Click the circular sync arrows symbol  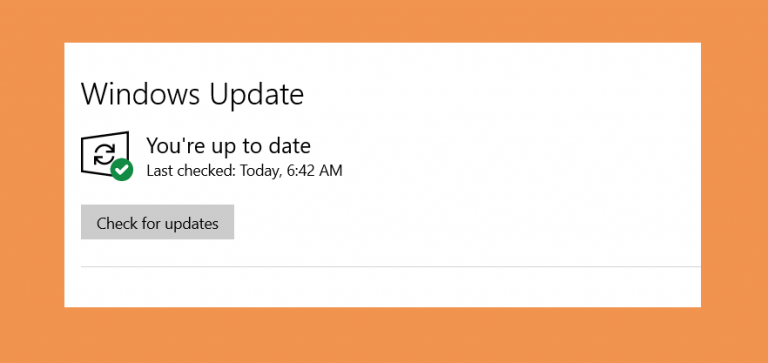coord(104,154)
